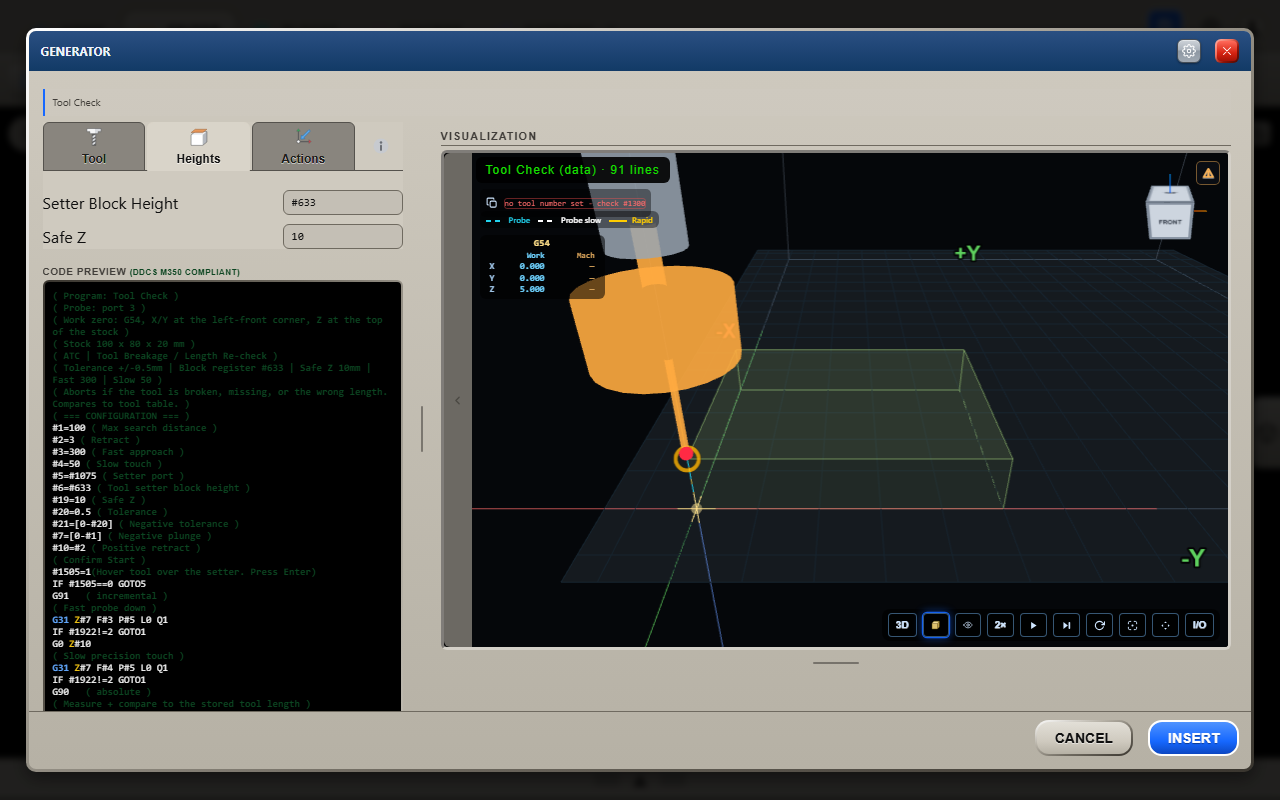
Task: Grab the horizontal handle below the visualization
Action: [836, 662]
